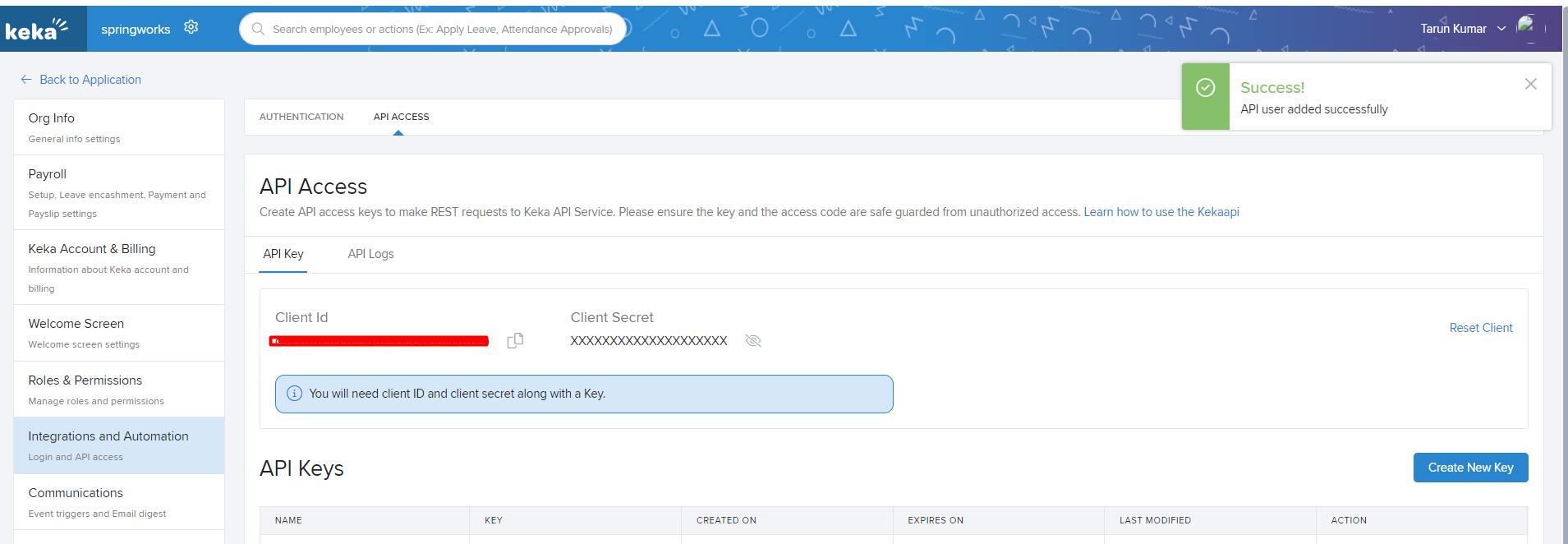Select the API Key tab
This screenshot has height=544, width=1568.
pyautogui.click(x=283, y=254)
